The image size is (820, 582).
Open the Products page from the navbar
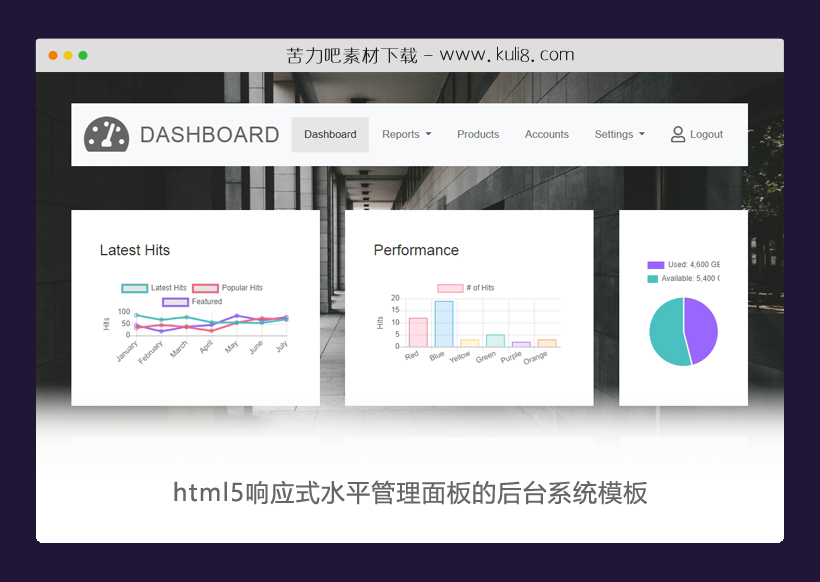(x=478, y=134)
